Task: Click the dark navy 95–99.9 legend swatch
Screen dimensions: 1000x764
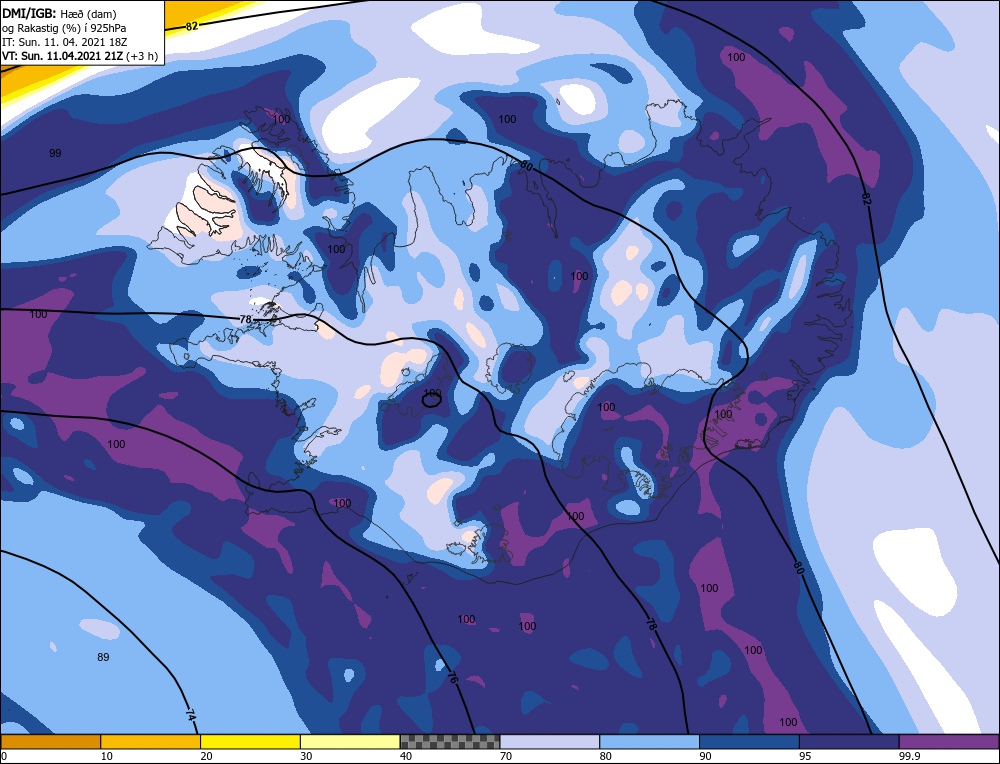Action: (x=849, y=741)
